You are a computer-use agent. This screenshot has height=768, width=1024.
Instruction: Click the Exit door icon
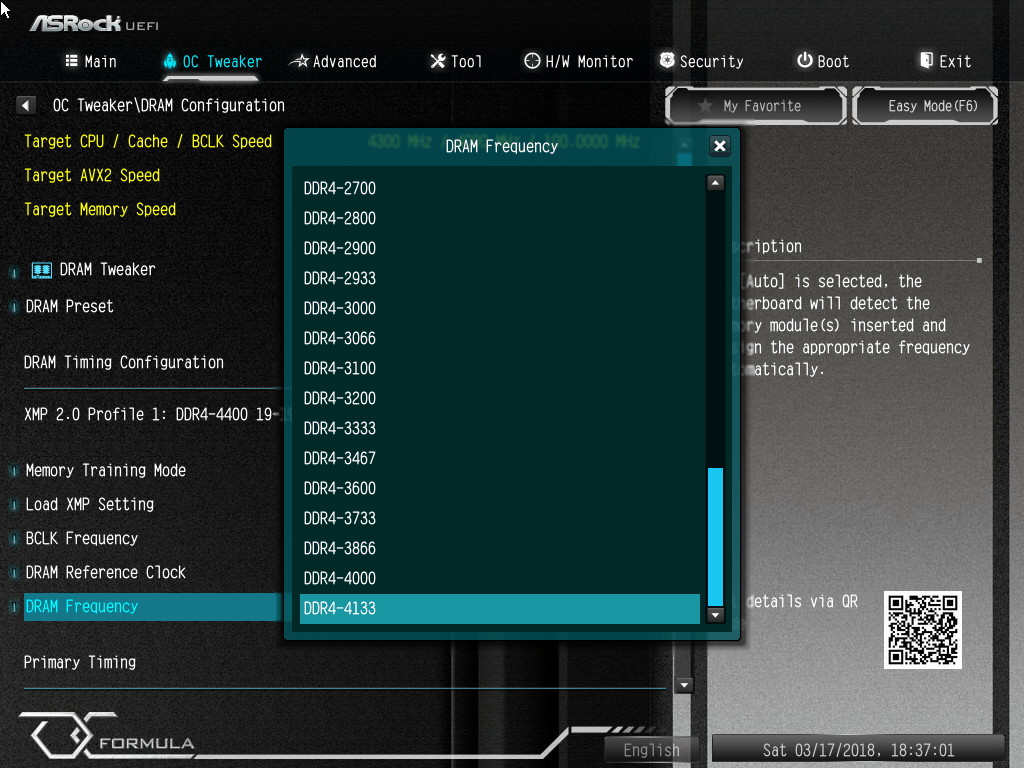pos(926,61)
